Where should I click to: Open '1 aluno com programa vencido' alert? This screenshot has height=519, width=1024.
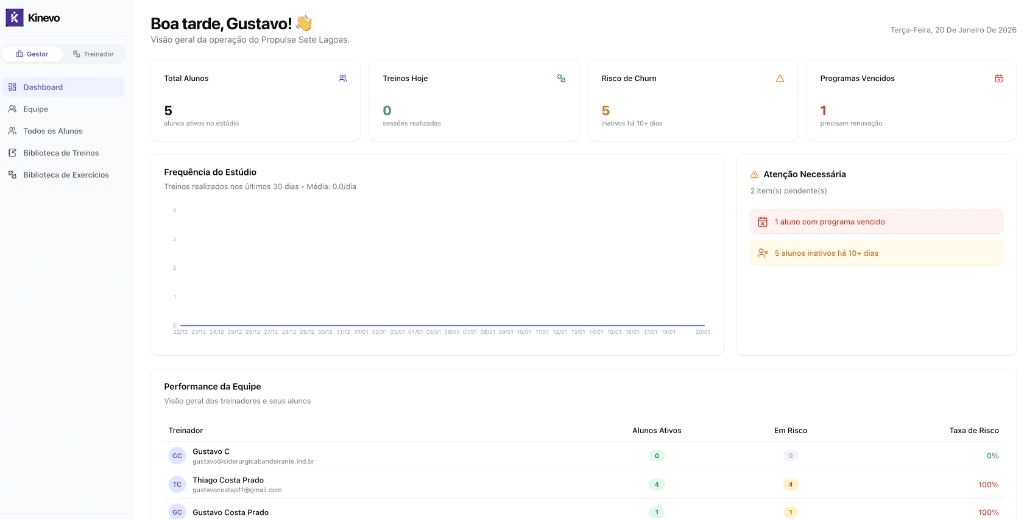click(x=876, y=222)
